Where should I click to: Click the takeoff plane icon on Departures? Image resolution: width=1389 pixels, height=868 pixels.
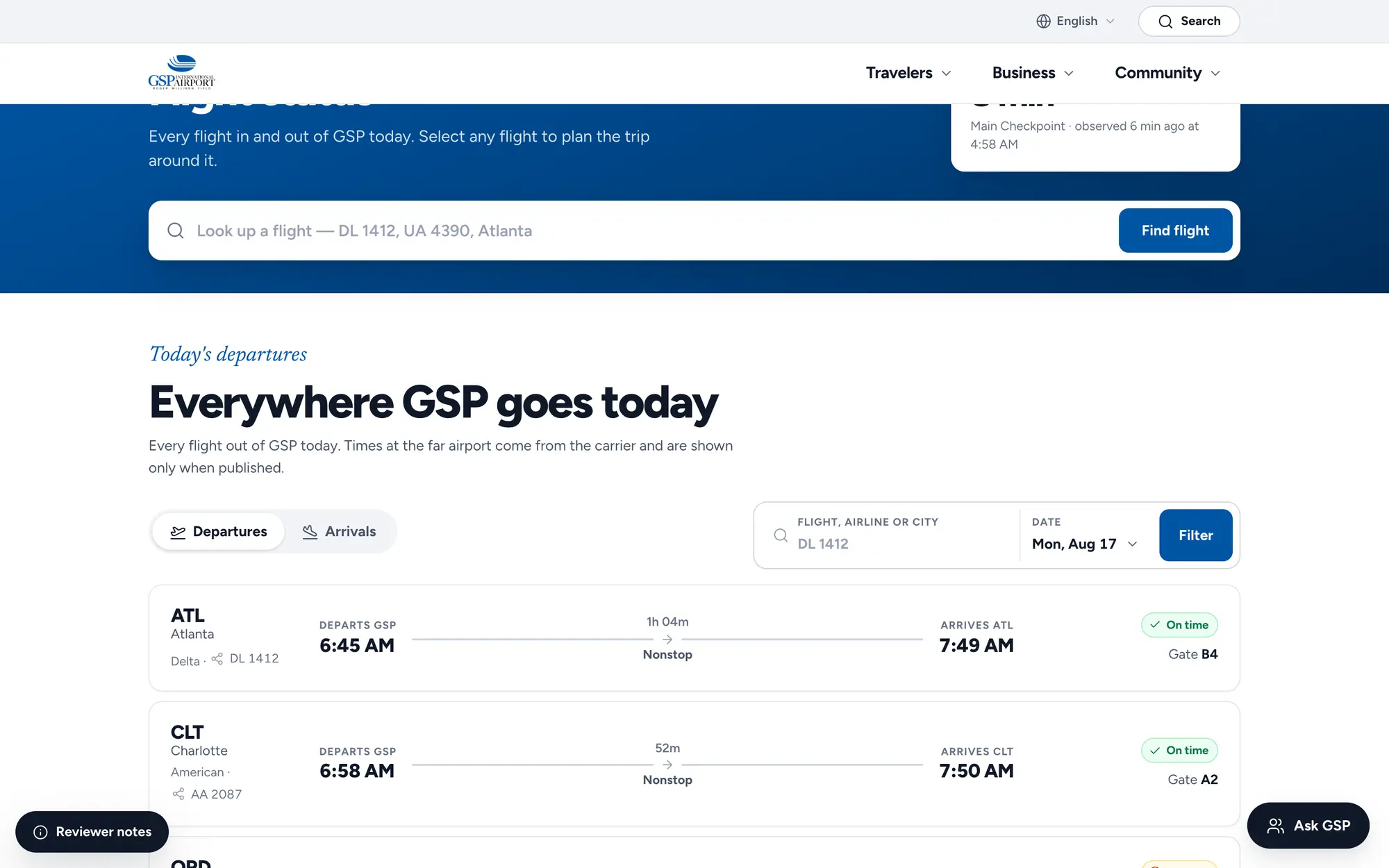coord(178,532)
